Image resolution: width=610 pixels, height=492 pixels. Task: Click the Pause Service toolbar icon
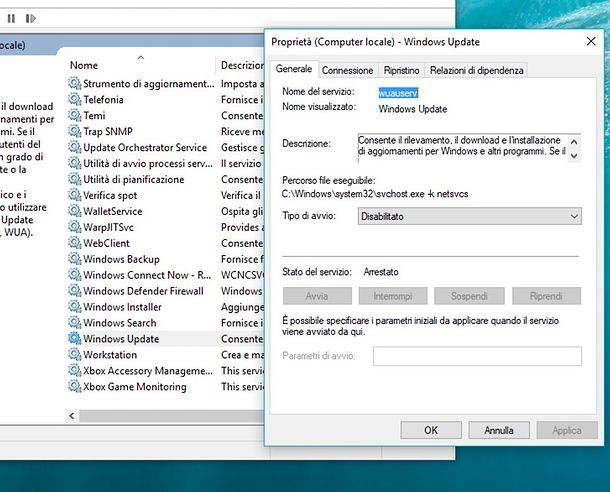point(11,18)
